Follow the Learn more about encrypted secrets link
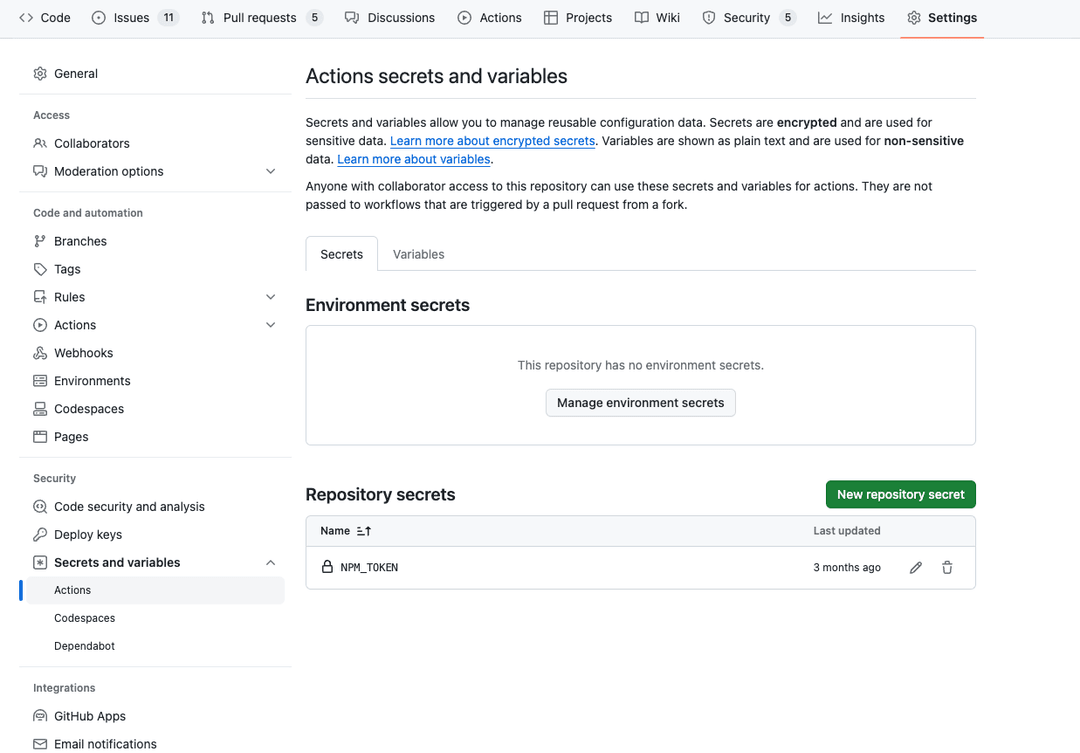The height and width of the screenshot is (753, 1080). (492, 141)
